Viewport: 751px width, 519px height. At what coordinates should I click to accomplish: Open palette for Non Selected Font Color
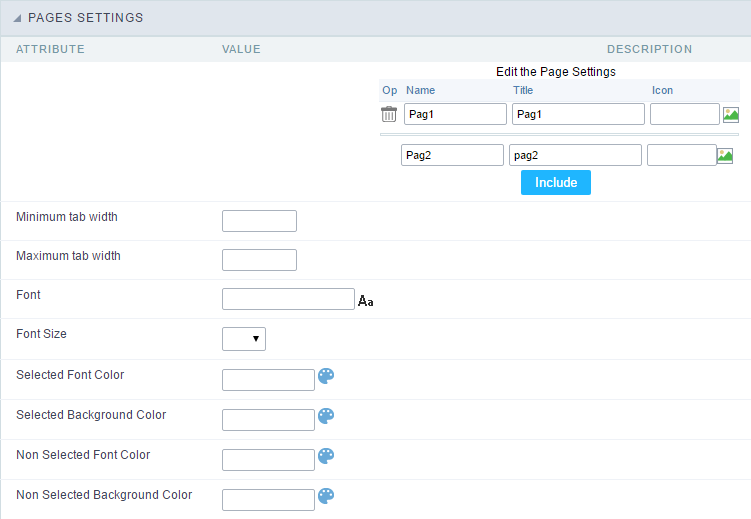(326, 456)
